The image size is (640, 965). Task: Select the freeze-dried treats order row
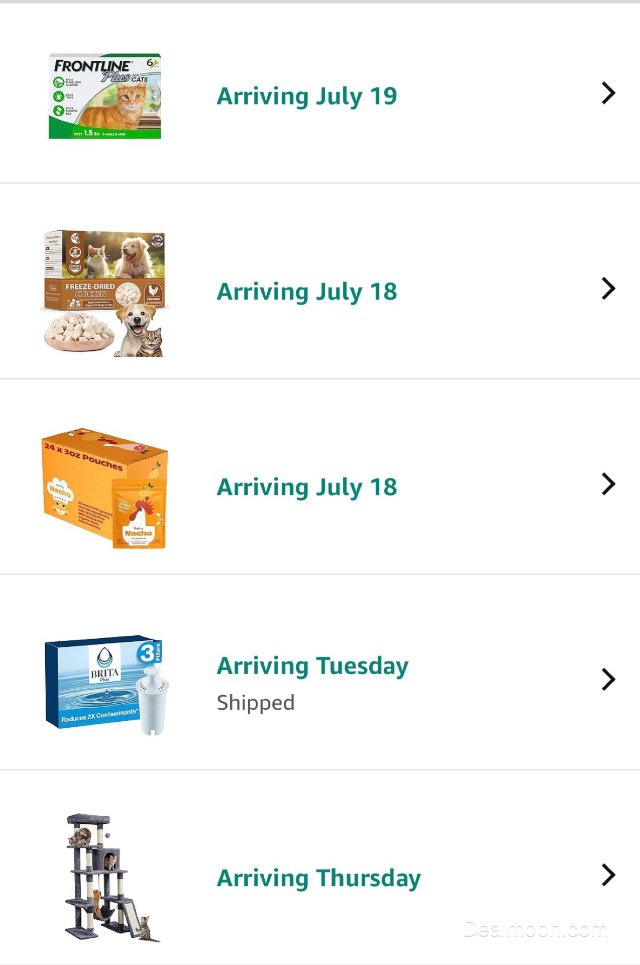pyautogui.click(x=320, y=289)
